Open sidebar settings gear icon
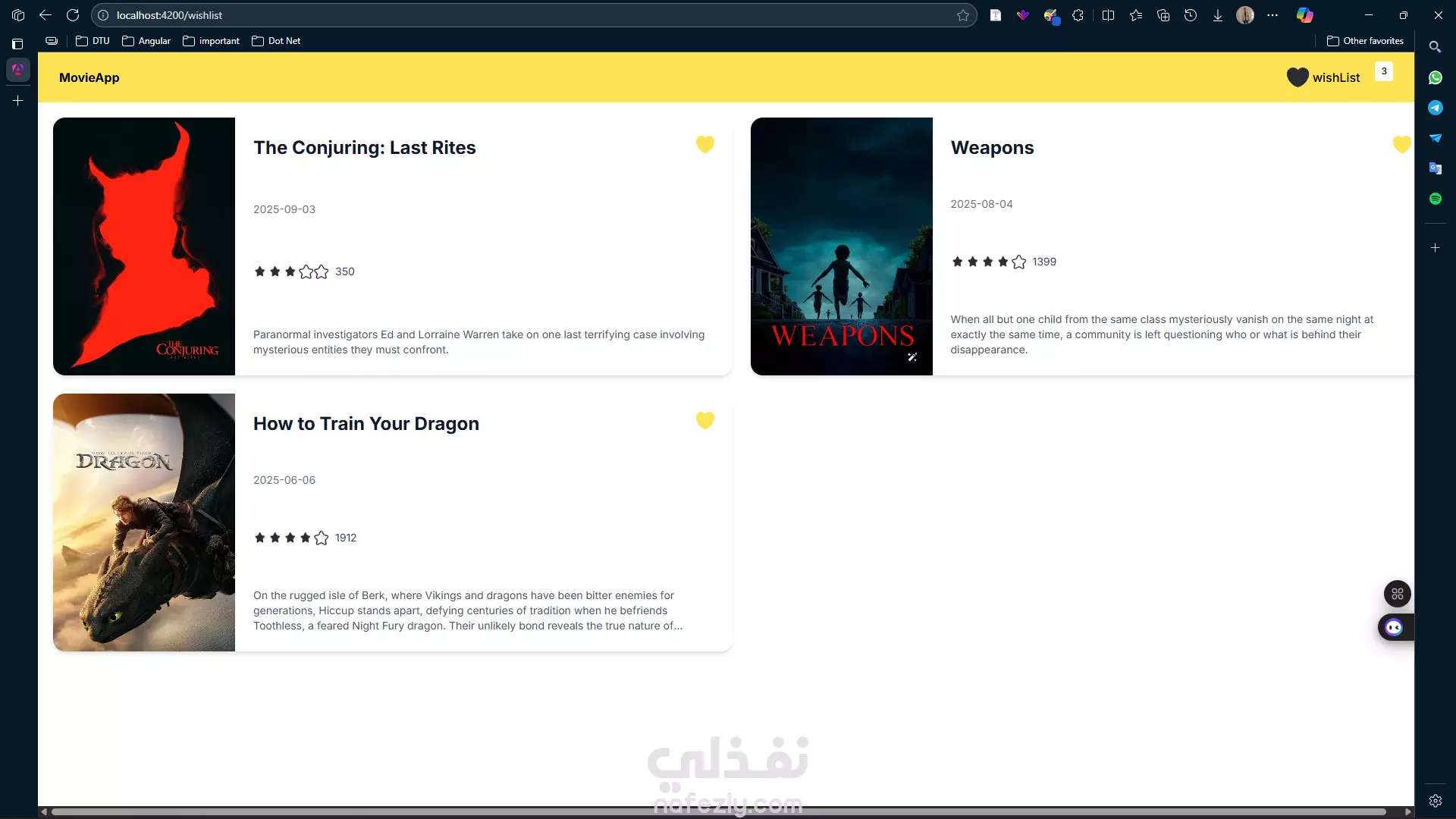The image size is (1456, 819). tap(1435, 801)
